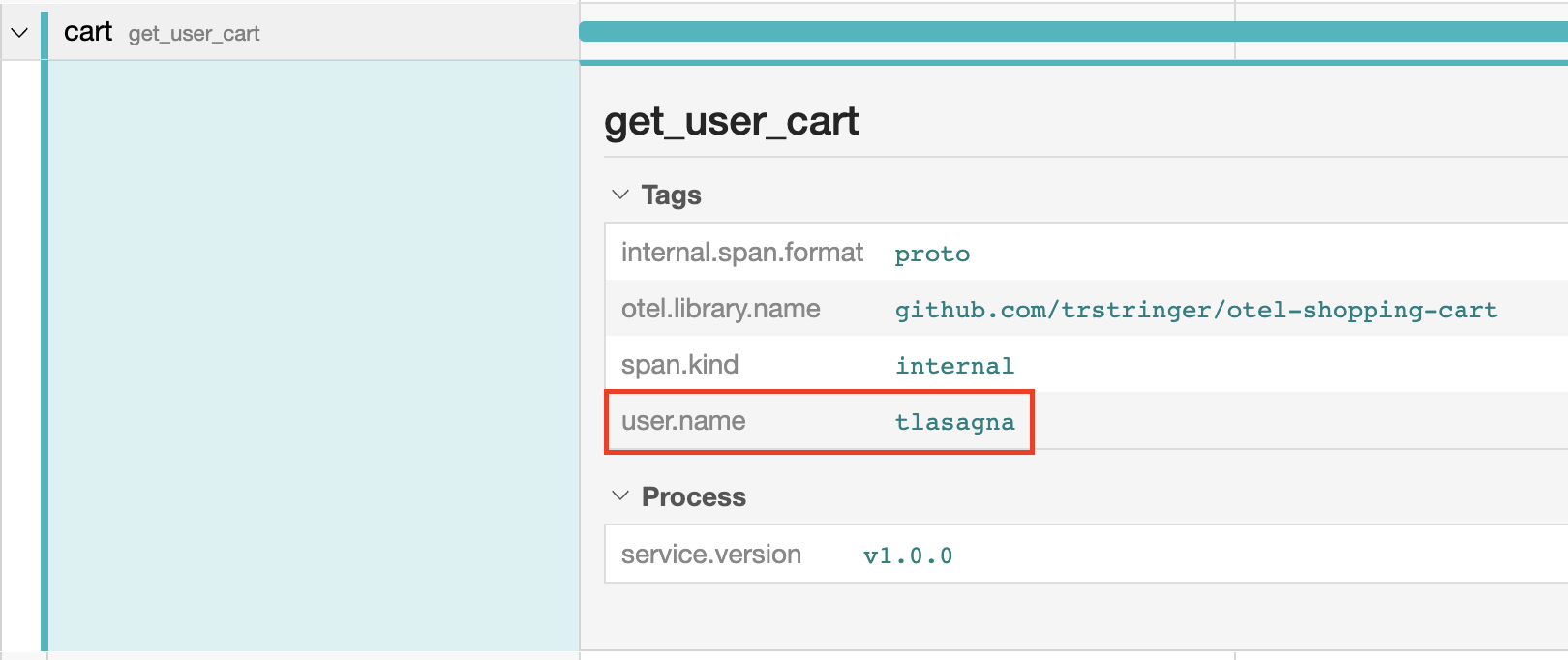Click the teal span duration bar

pos(1065,32)
